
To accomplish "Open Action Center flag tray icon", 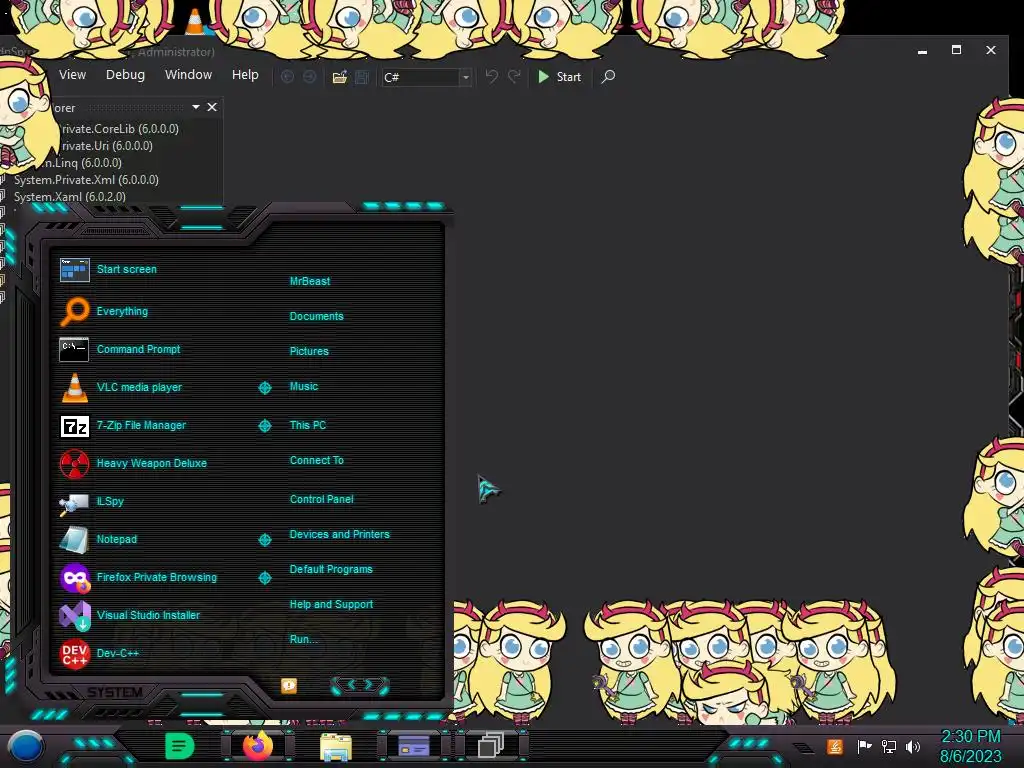I will click(x=864, y=746).
